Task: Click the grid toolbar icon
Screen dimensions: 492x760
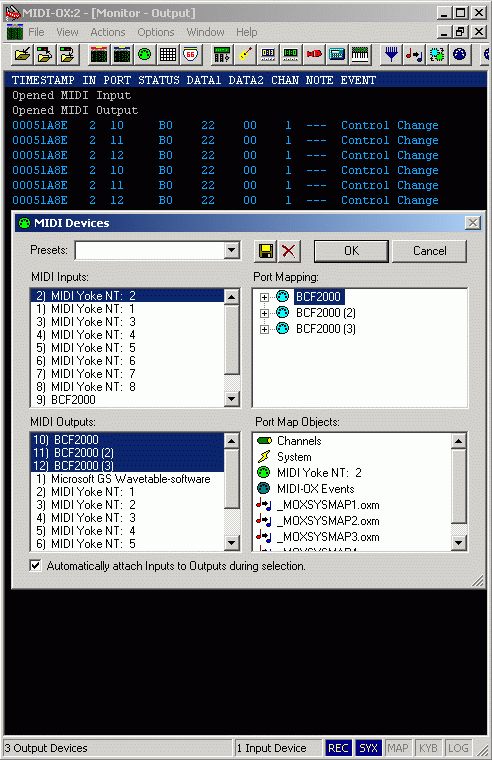Action: click(168, 54)
